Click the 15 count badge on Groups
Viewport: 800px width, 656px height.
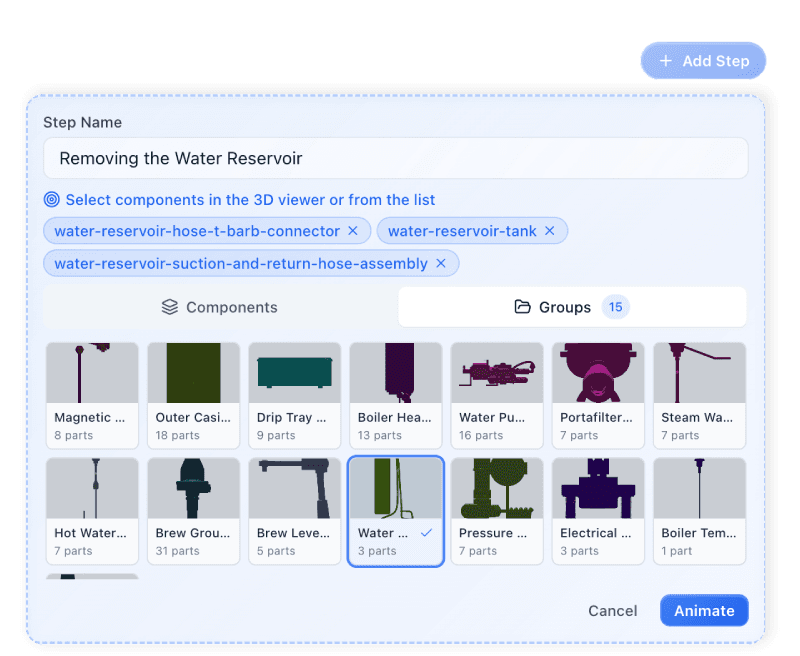click(x=615, y=307)
